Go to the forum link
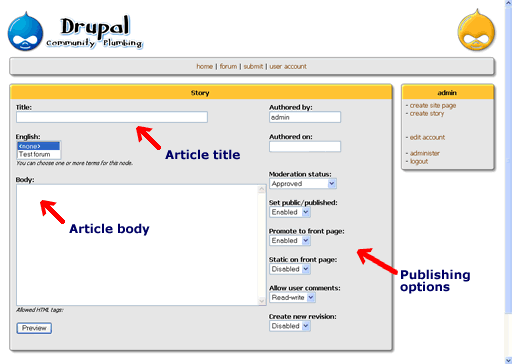Image resolution: width=512 pixels, height=364 pixels. point(228,66)
